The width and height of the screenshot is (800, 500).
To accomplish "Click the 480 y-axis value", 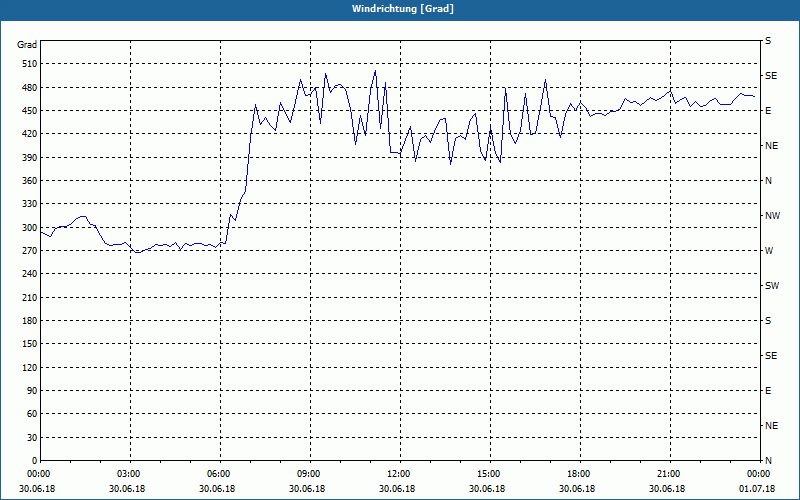I will point(30,88).
